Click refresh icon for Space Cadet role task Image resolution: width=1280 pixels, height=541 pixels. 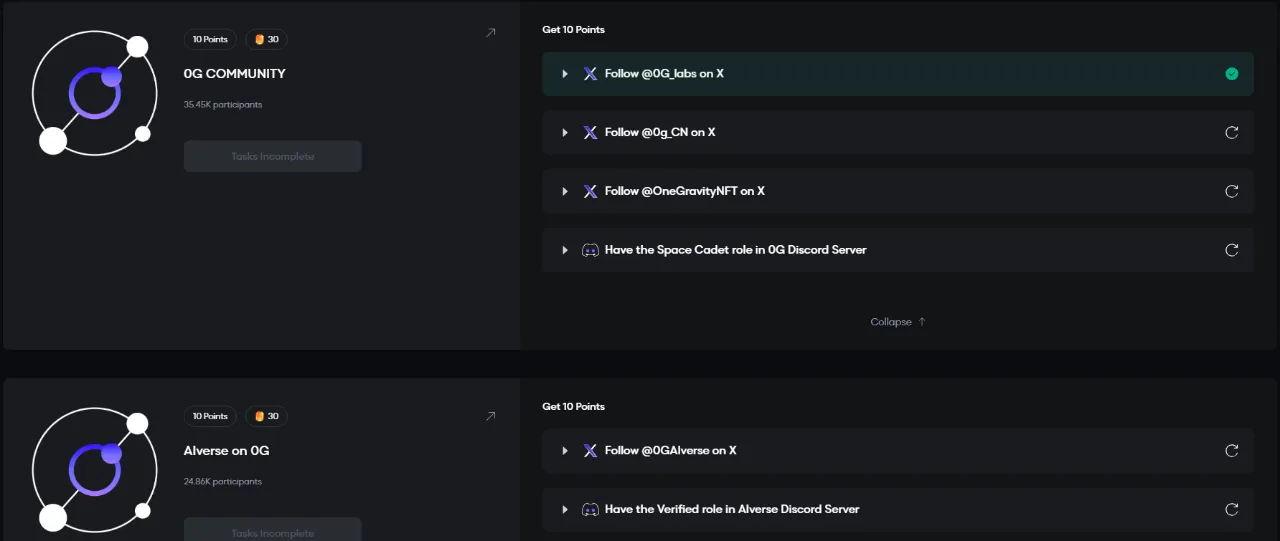pos(1231,250)
